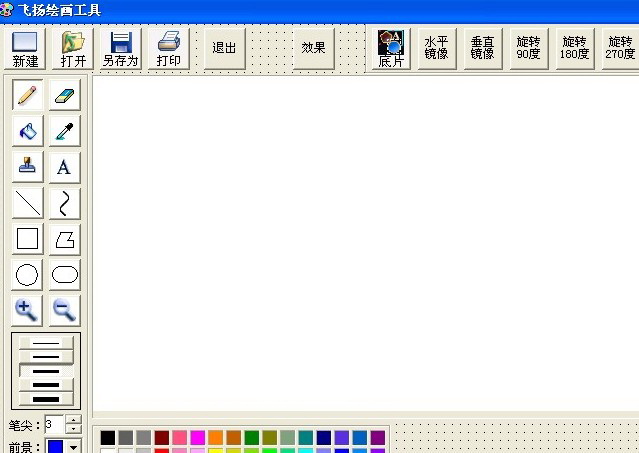Click the 效果 effects button
Viewport: 639px width, 453px height.
pyautogui.click(x=313, y=48)
